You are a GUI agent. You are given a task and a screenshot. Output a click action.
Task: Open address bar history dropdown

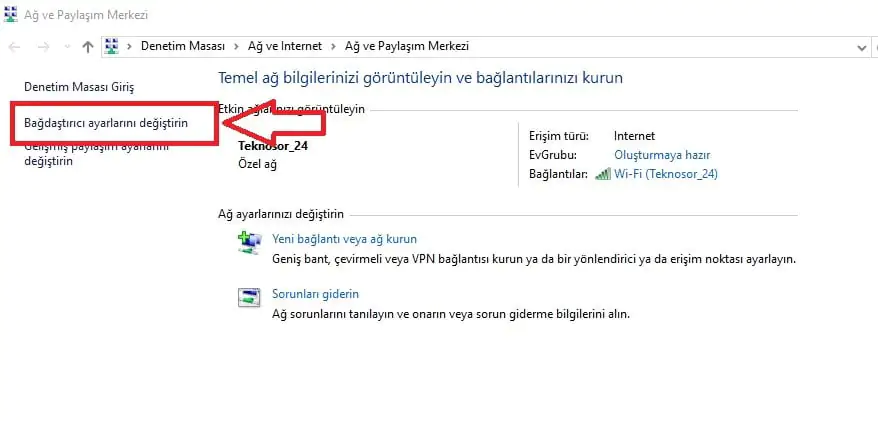click(862, 48)
